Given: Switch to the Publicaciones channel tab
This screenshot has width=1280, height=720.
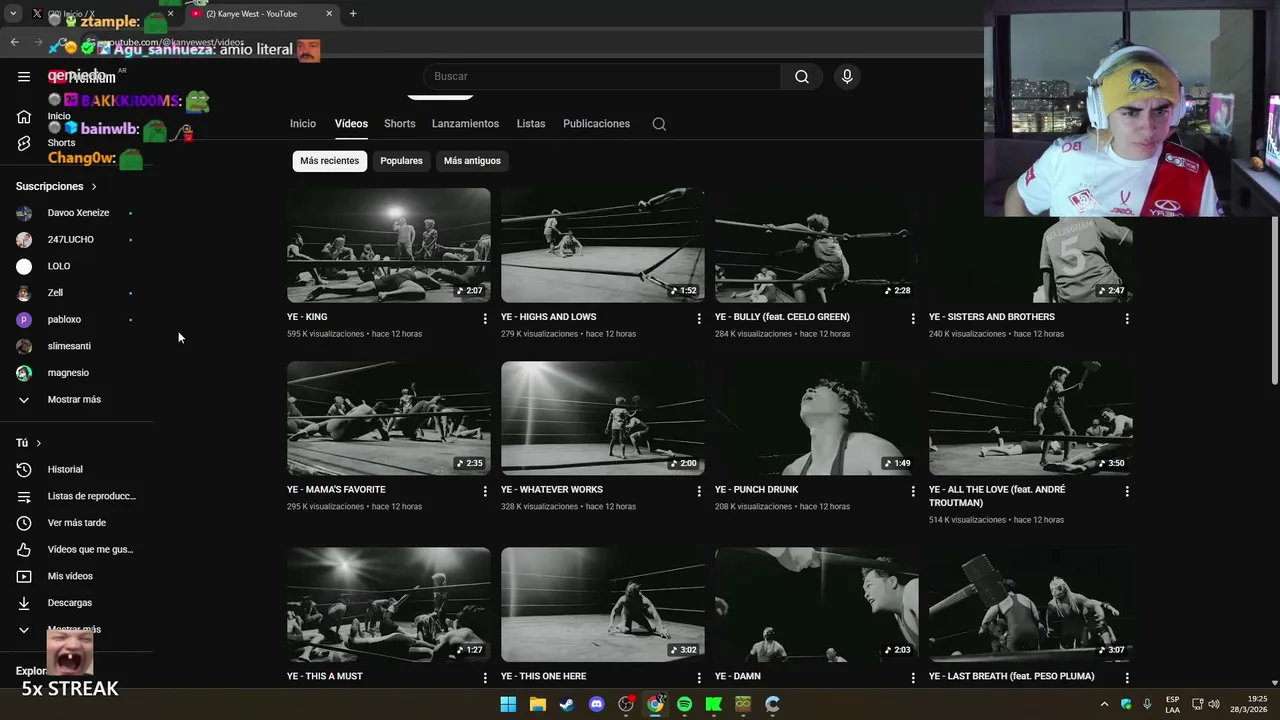Looking at the screenshot, I should point(596,124).
